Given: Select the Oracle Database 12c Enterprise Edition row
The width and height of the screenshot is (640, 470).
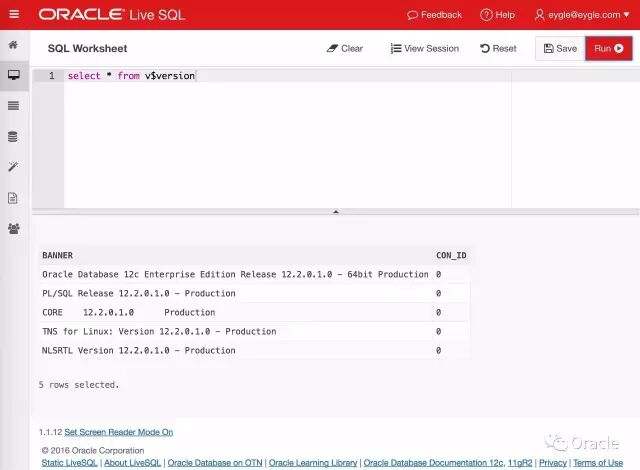Looking at the screenshot, I should pos(255,274).
